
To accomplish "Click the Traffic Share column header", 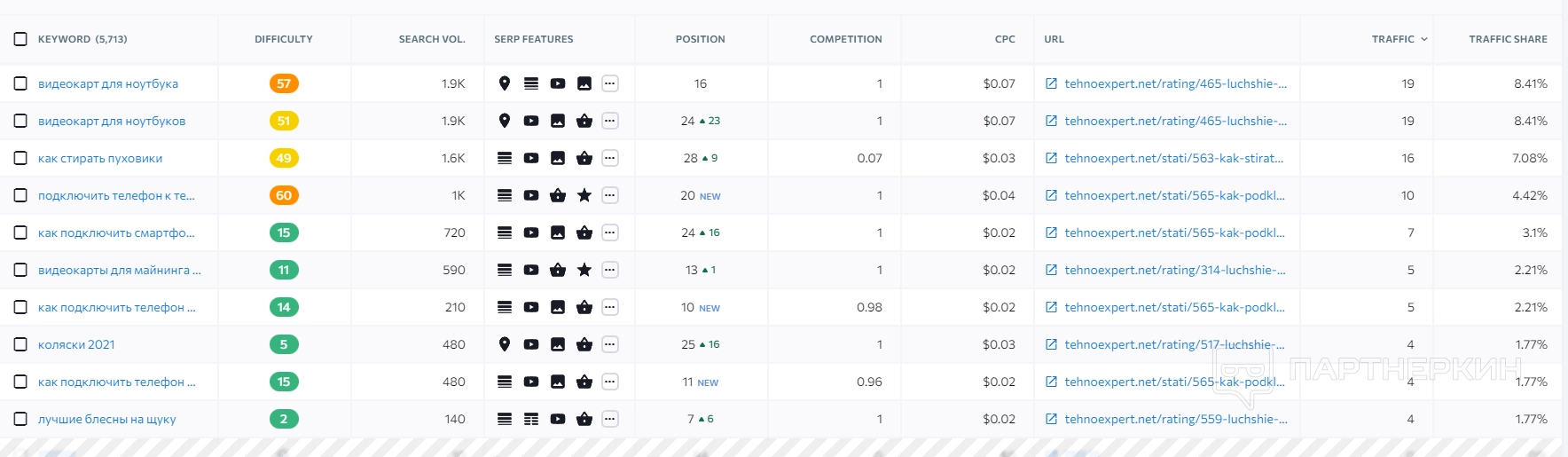I will (1508, 39).
